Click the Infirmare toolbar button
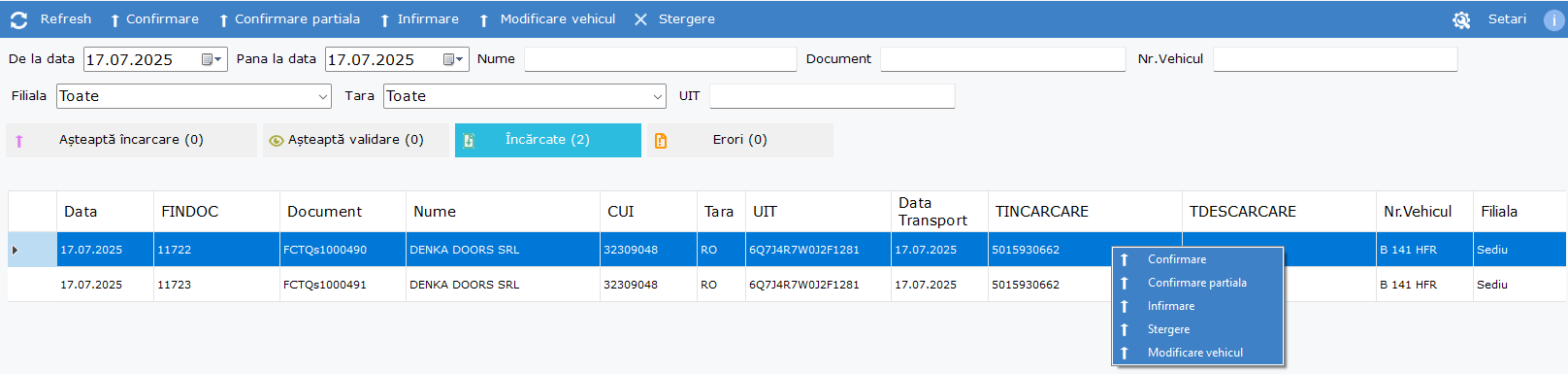The image size is (1568, 374). pyautogui.click(x=419, y=19)
